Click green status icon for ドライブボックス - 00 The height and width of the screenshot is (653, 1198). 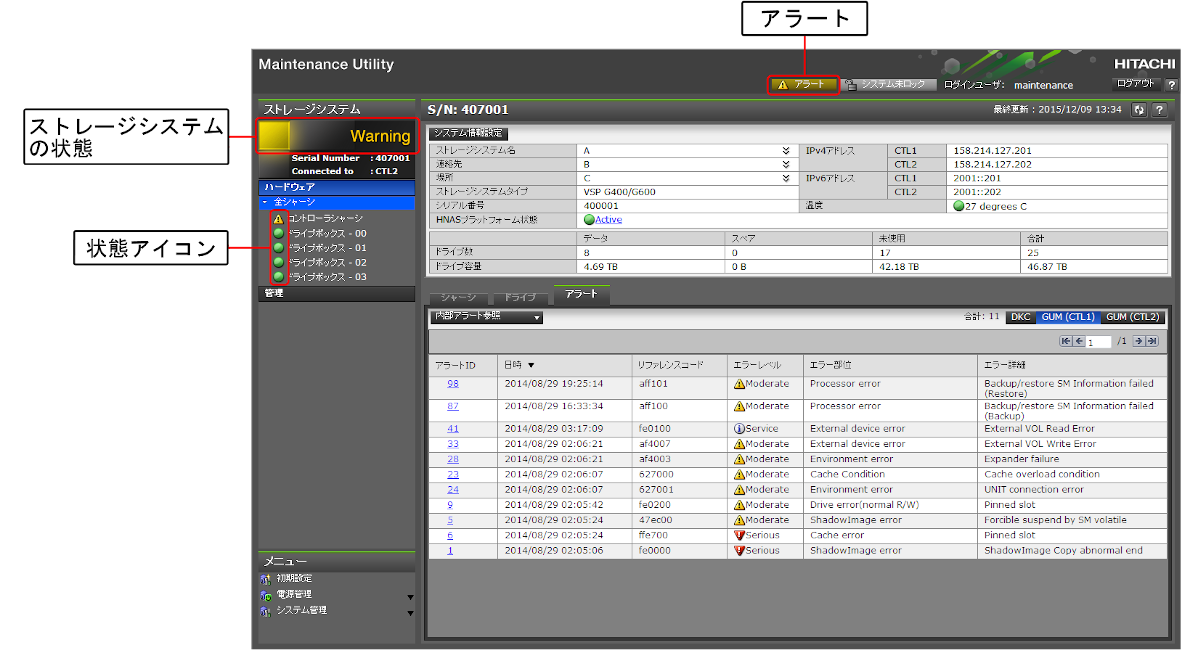(278, 233)
